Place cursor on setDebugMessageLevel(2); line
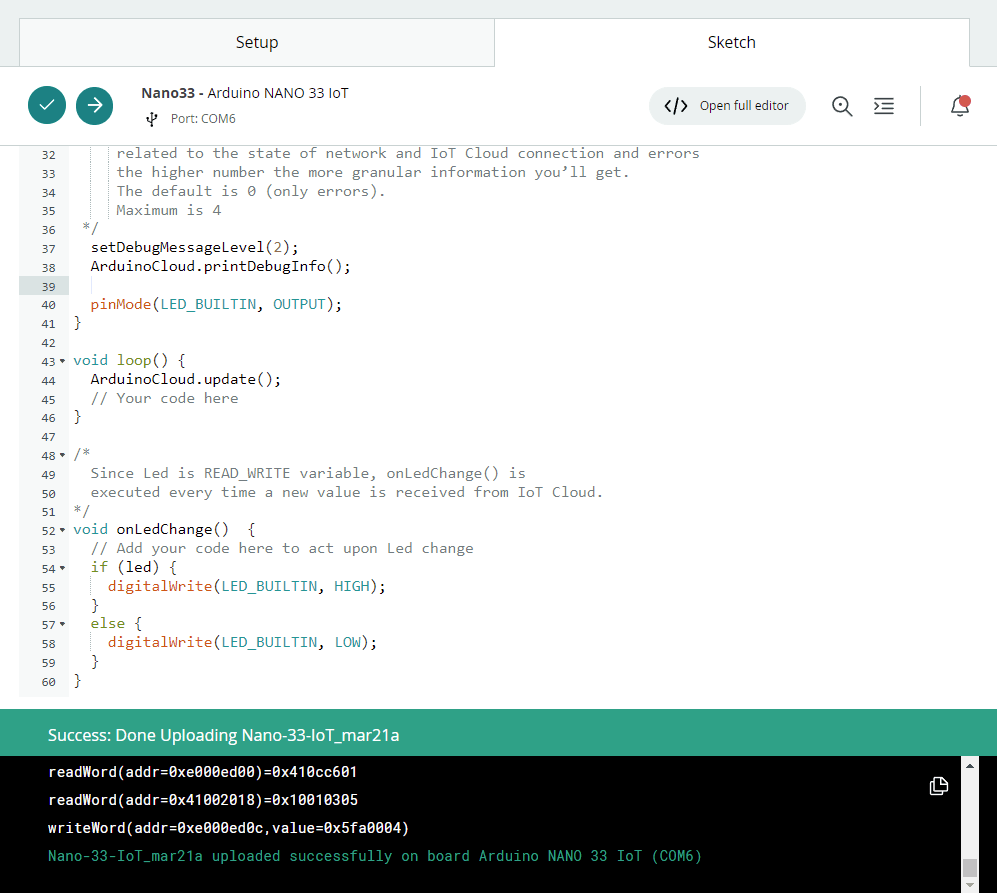Viewport: 997px width, 893px height. [195, 247]
